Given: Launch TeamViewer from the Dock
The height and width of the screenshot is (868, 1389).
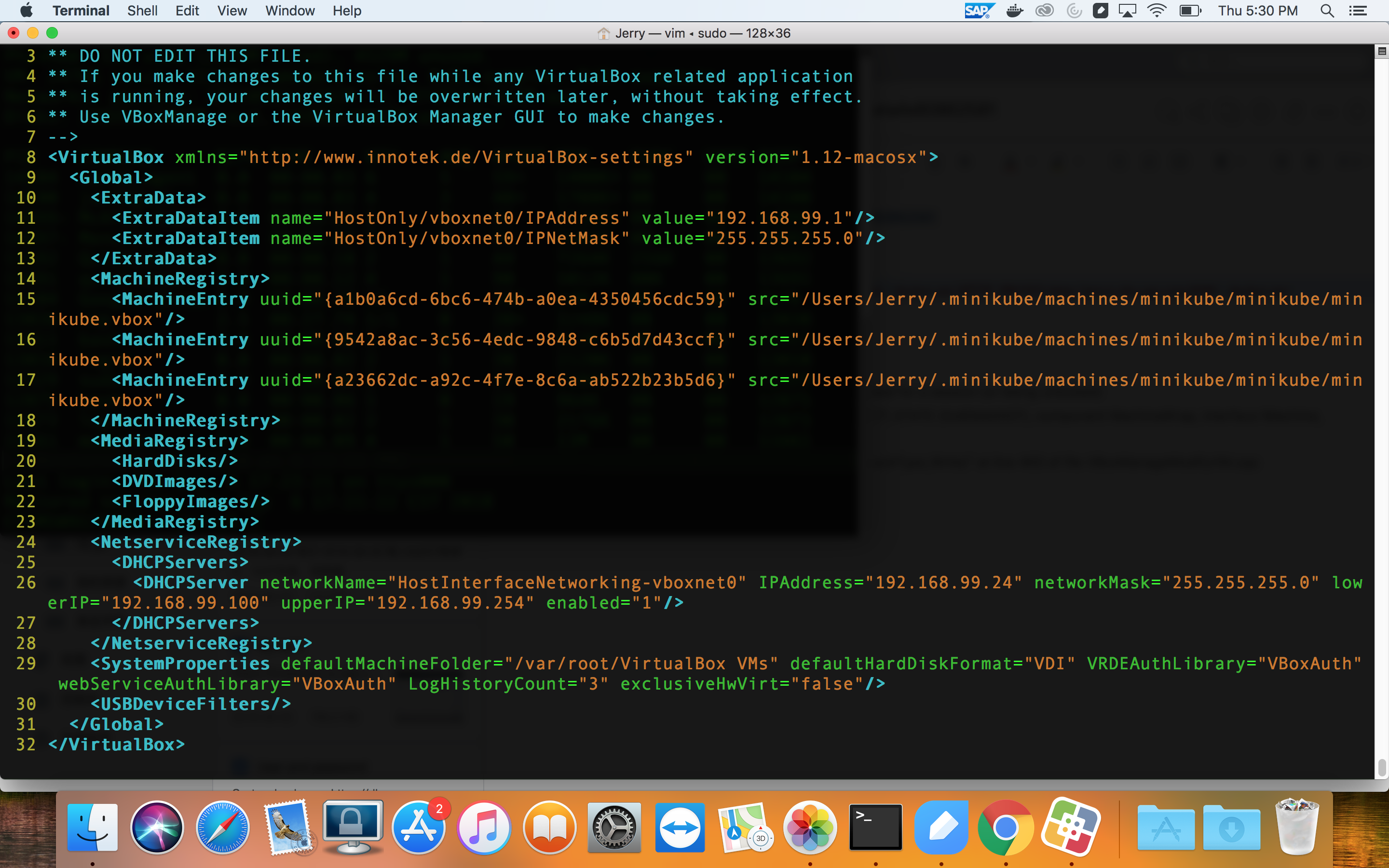Looking at the screenshot, I should point(680,827).
